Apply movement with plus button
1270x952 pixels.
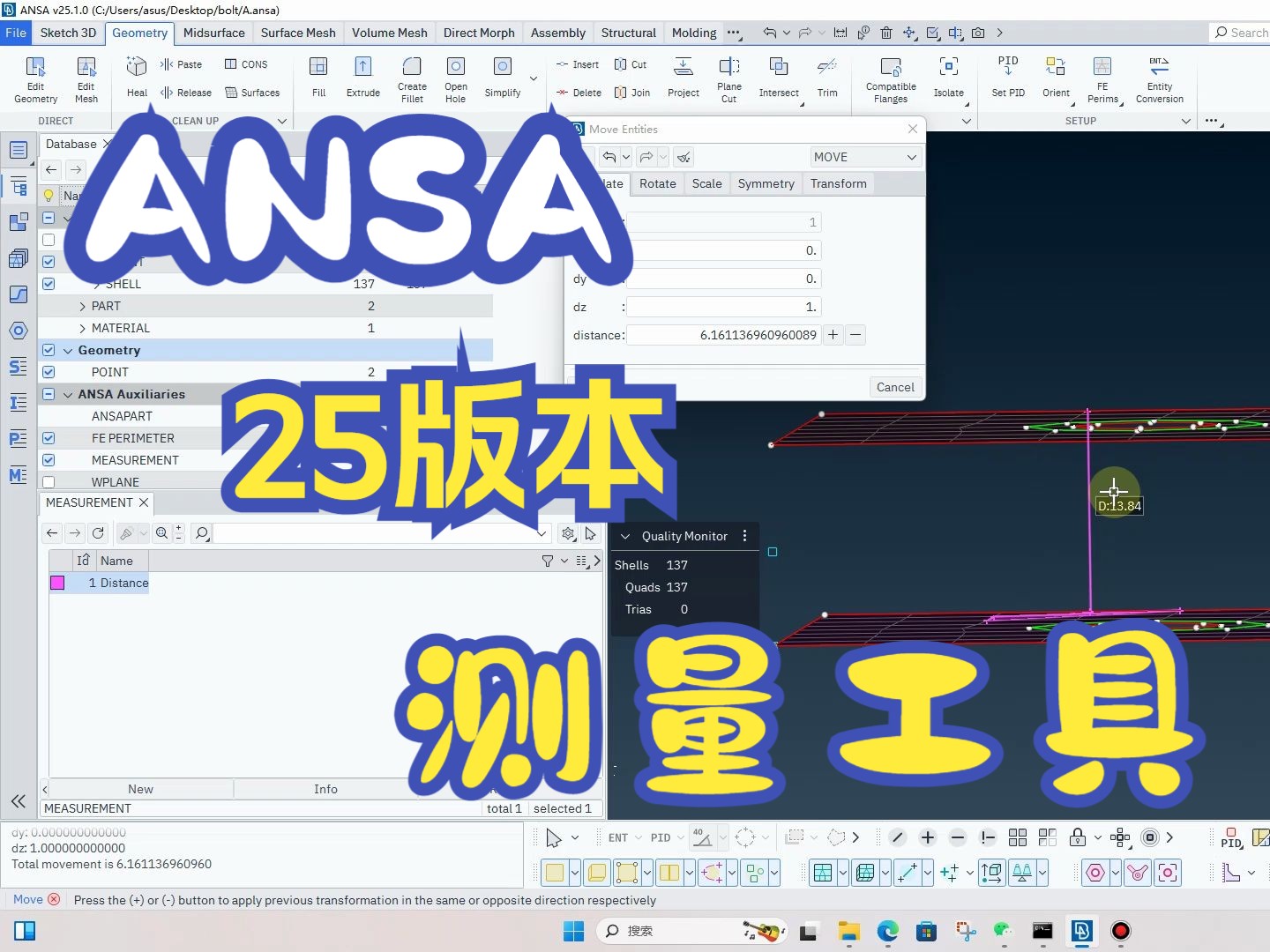coord(833,335)
